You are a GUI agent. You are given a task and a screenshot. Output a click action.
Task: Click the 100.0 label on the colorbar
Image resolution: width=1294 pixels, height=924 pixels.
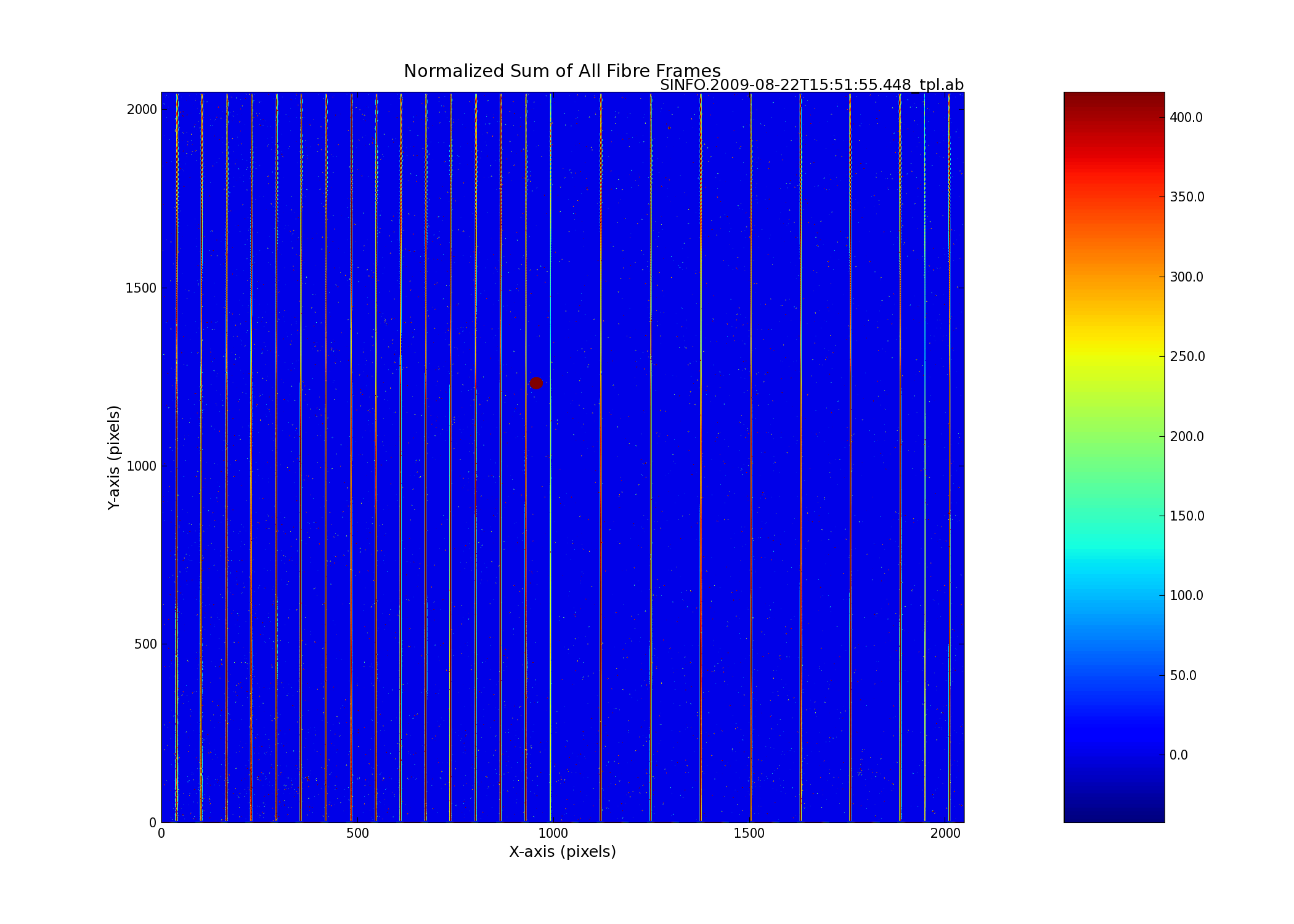(x=1186, y=596)
